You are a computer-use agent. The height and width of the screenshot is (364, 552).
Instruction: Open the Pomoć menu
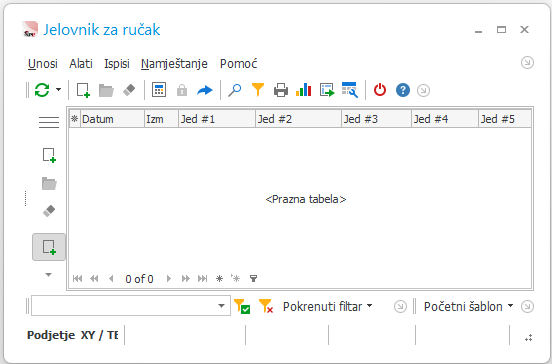(238, 64)
